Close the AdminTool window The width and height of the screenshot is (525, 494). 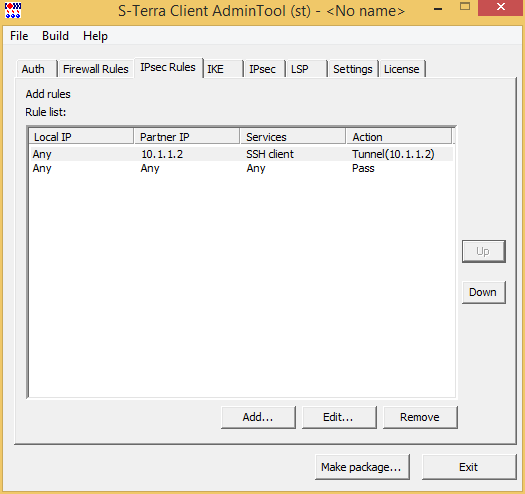point(501,7)
